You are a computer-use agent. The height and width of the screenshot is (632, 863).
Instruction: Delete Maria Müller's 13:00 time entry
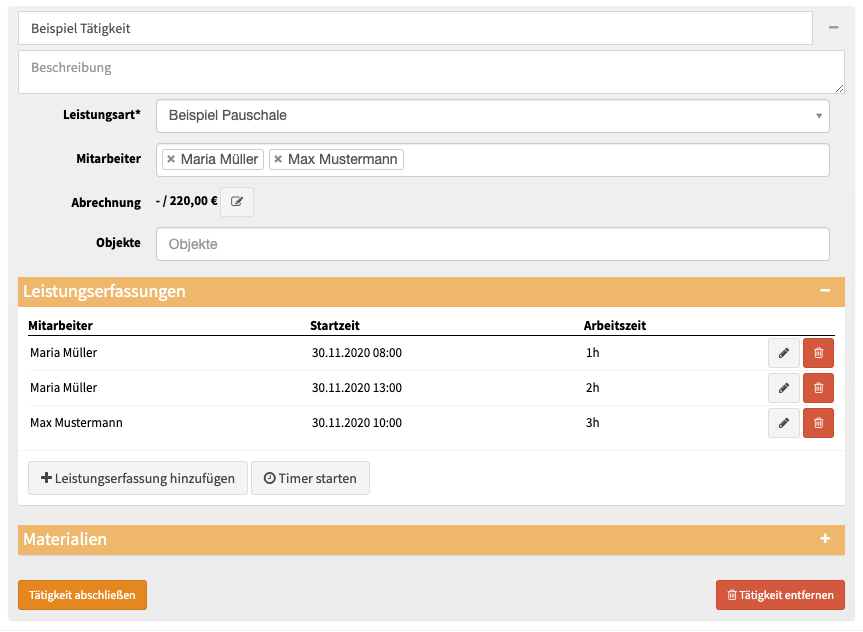tap(818, 388)
